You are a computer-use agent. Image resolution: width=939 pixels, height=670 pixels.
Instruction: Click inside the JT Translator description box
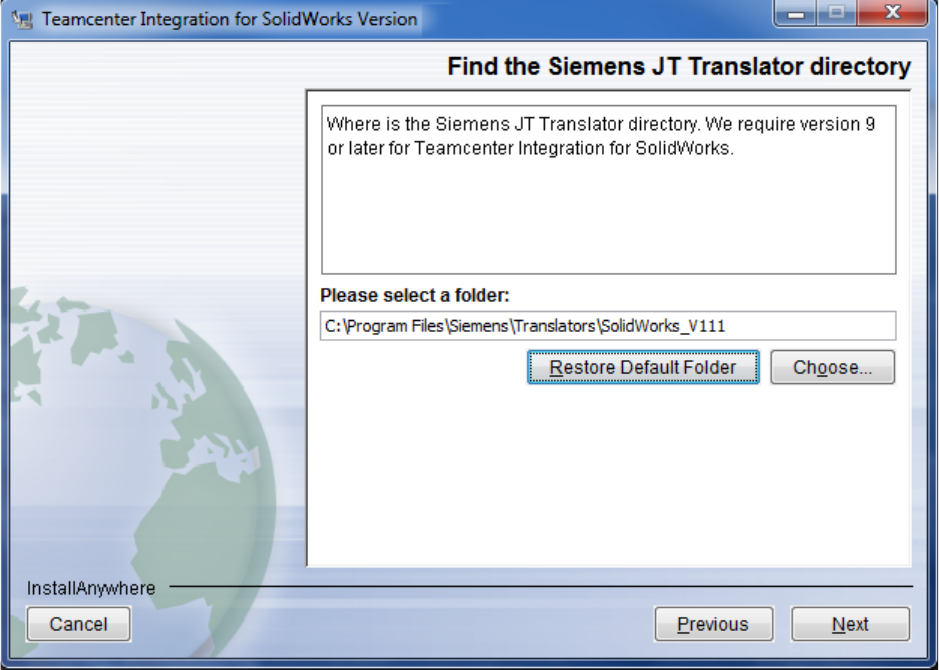click(x=607, y=210)
